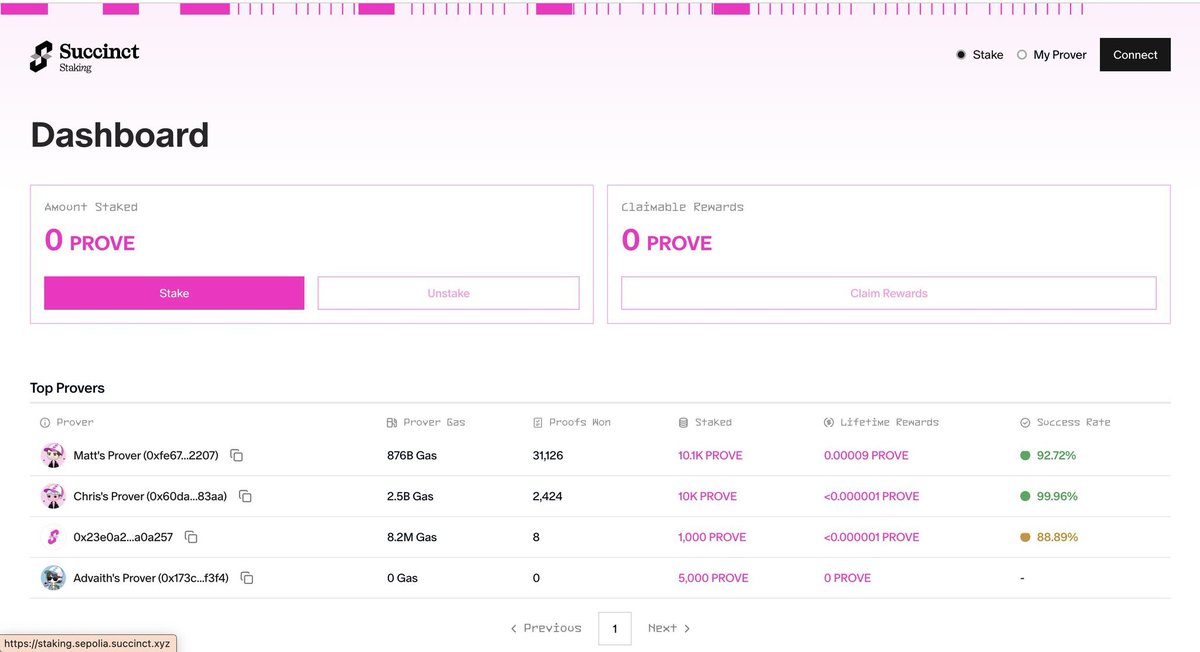
Task: Click coin stack icon in Staked header
Action: pyautogui.click(x=683, y=423)
